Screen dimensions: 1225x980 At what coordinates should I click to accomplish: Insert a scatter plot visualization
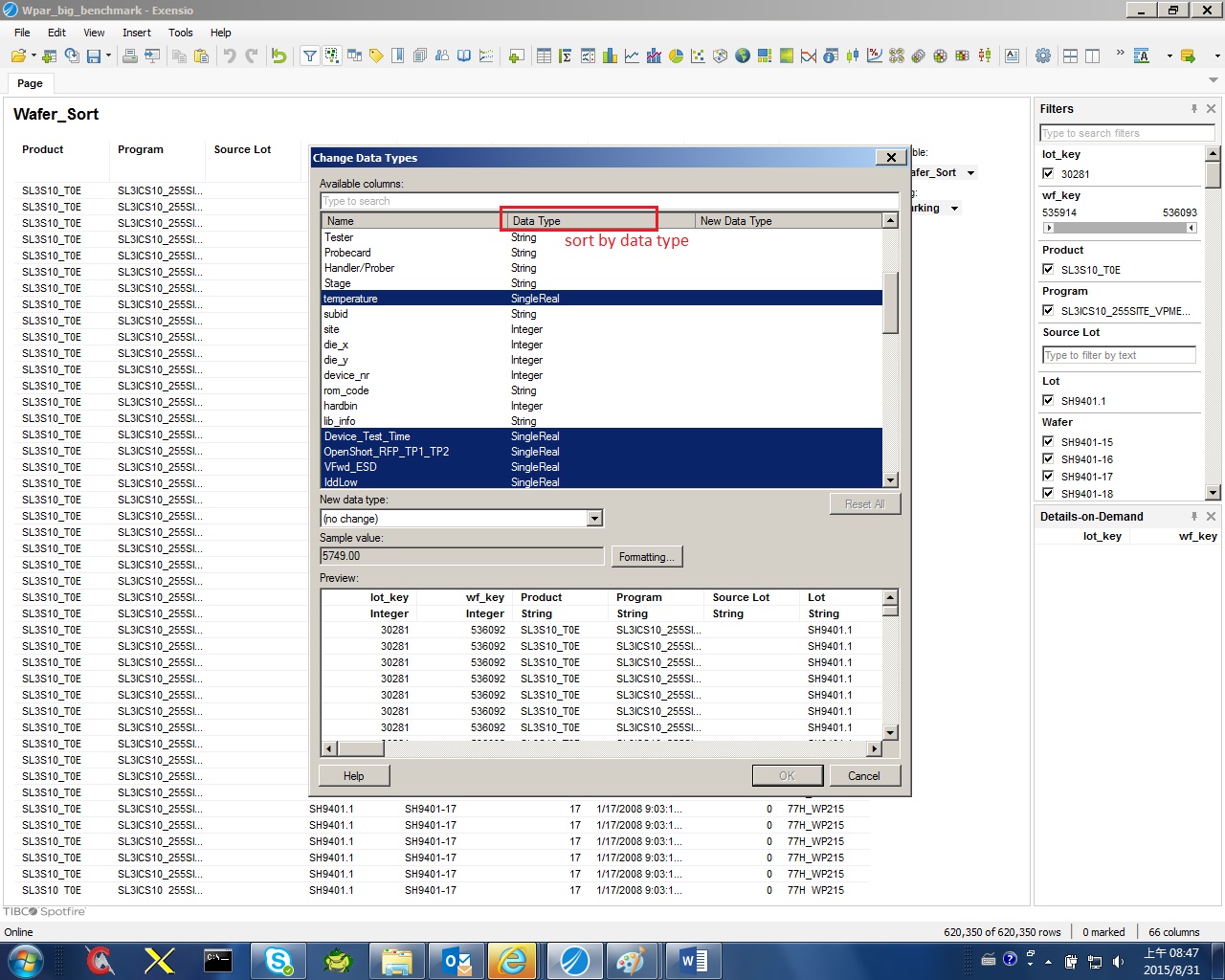click(x=698, y=56)
